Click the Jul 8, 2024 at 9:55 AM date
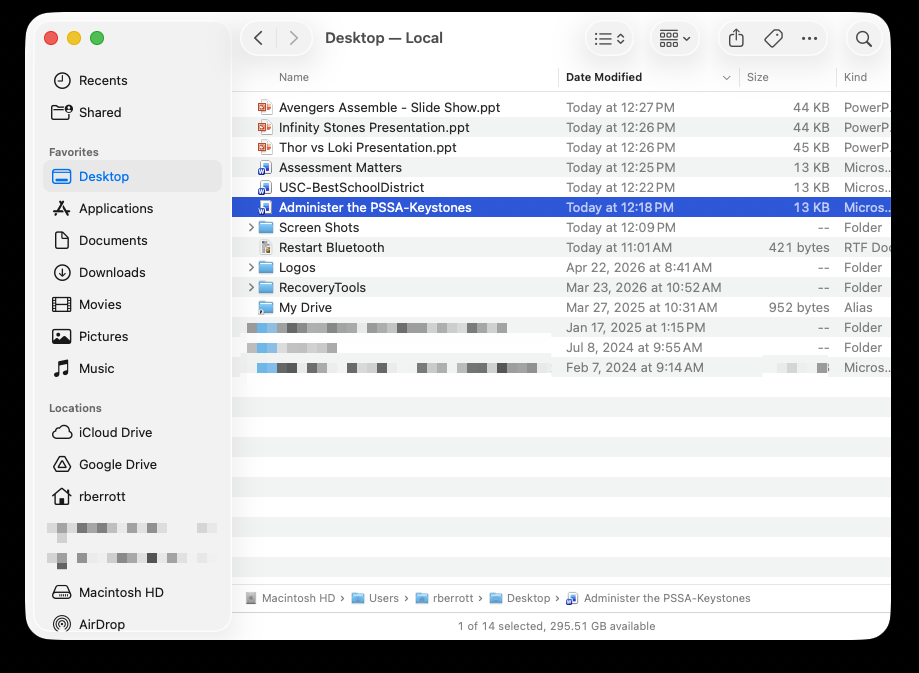Viewport: 919px width, 673px height. [634, 347]
